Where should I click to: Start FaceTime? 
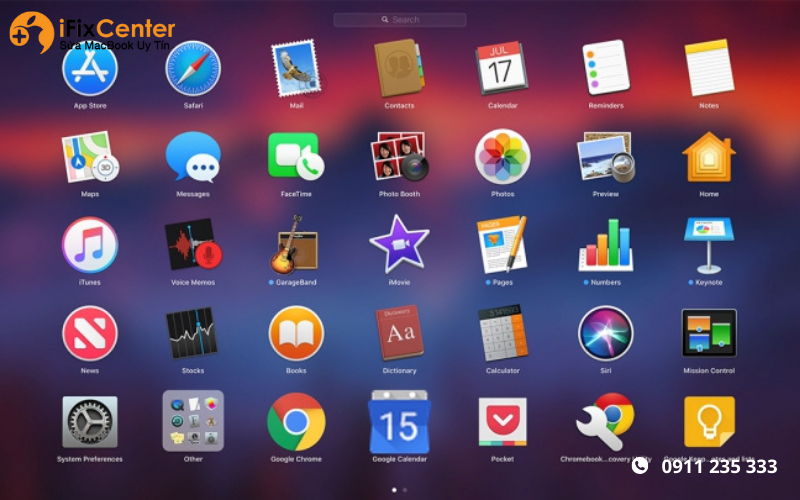pyautogui.click(x=296, y=157)
